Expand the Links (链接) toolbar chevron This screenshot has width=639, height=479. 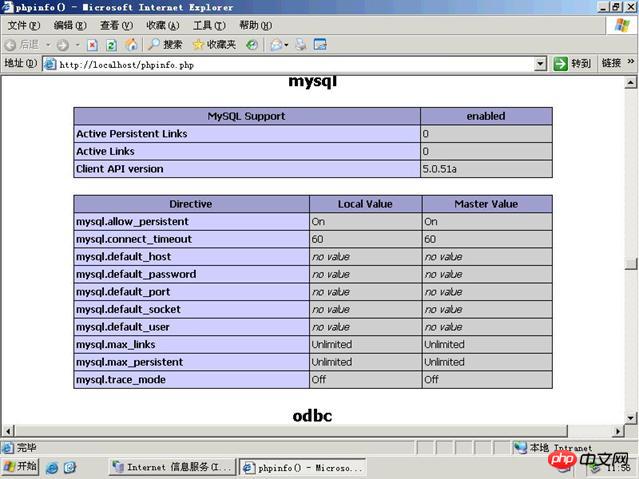[x=631, y=62]
